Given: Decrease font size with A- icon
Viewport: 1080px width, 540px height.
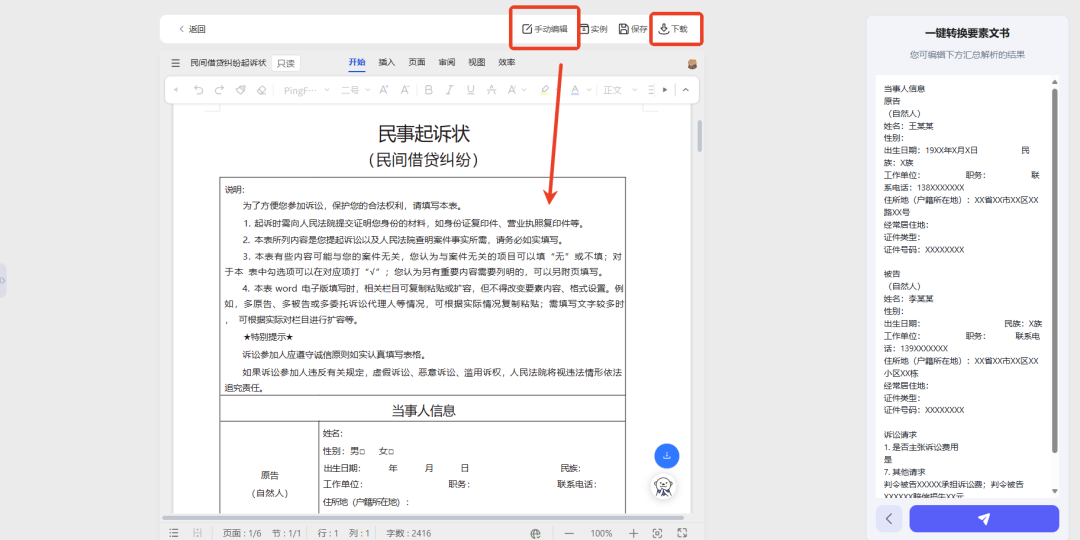Looking at the screenshot, I should pyautogui.click(x=405, y=90).
